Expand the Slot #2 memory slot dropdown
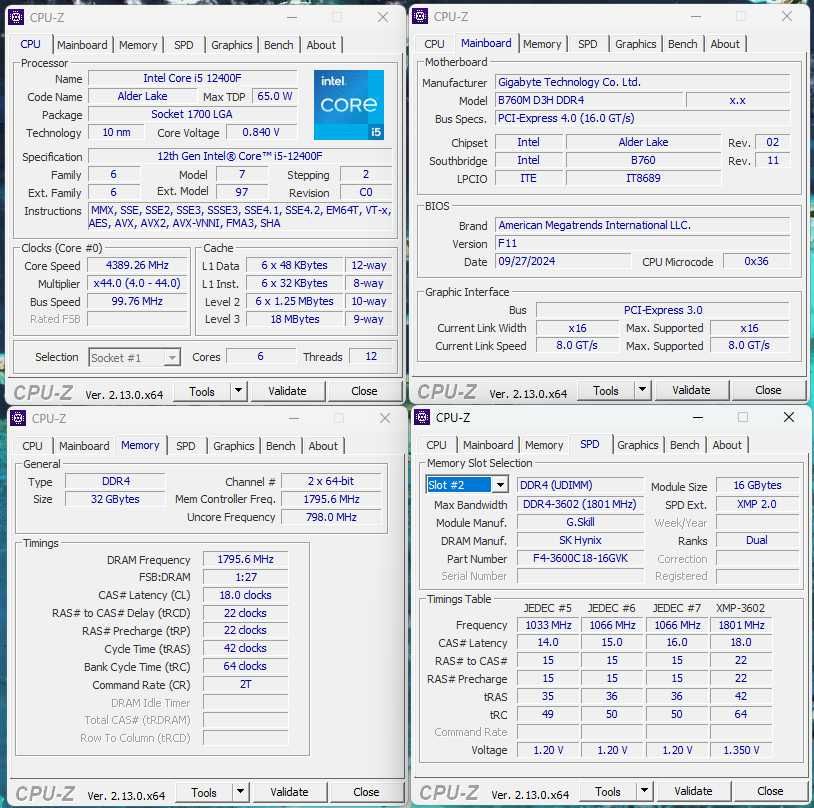This screenshot has width=814, height=808. pyautogui.click(x=500, y=485)
